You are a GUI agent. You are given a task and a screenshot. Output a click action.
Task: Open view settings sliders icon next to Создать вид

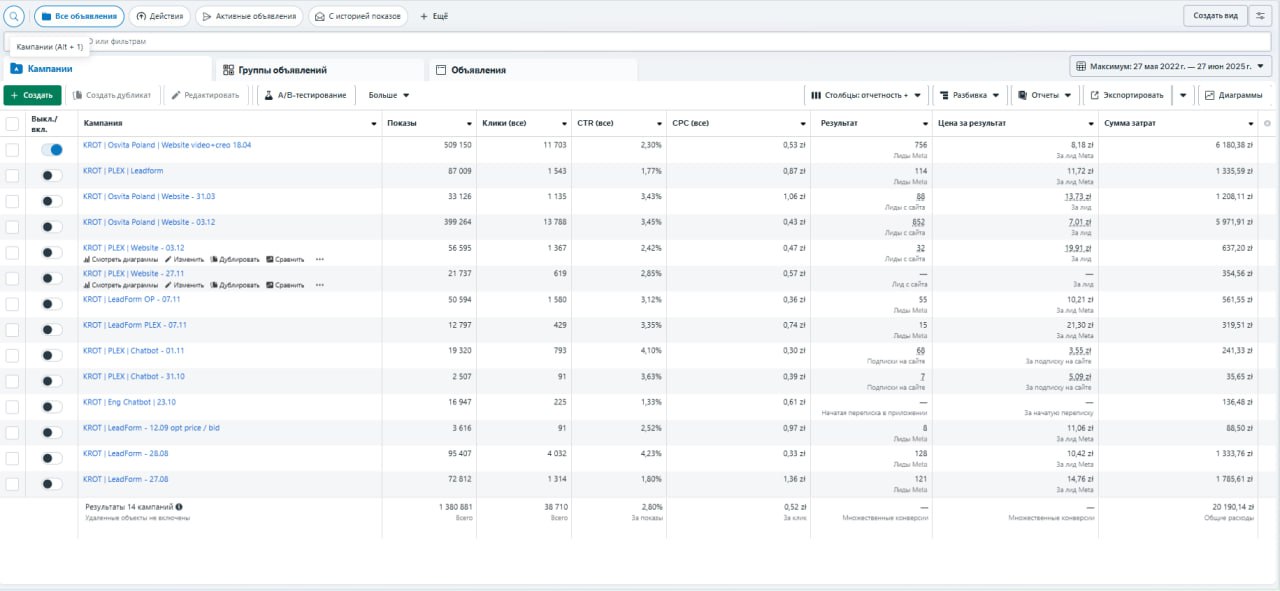1259,16
